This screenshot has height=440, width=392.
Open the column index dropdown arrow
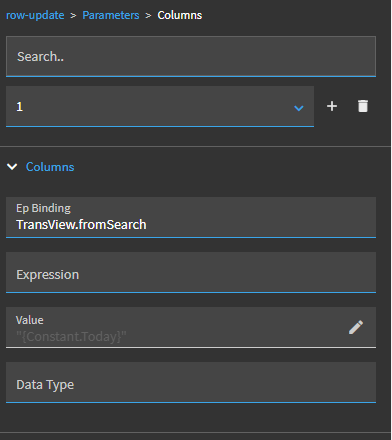coord(299,108)
